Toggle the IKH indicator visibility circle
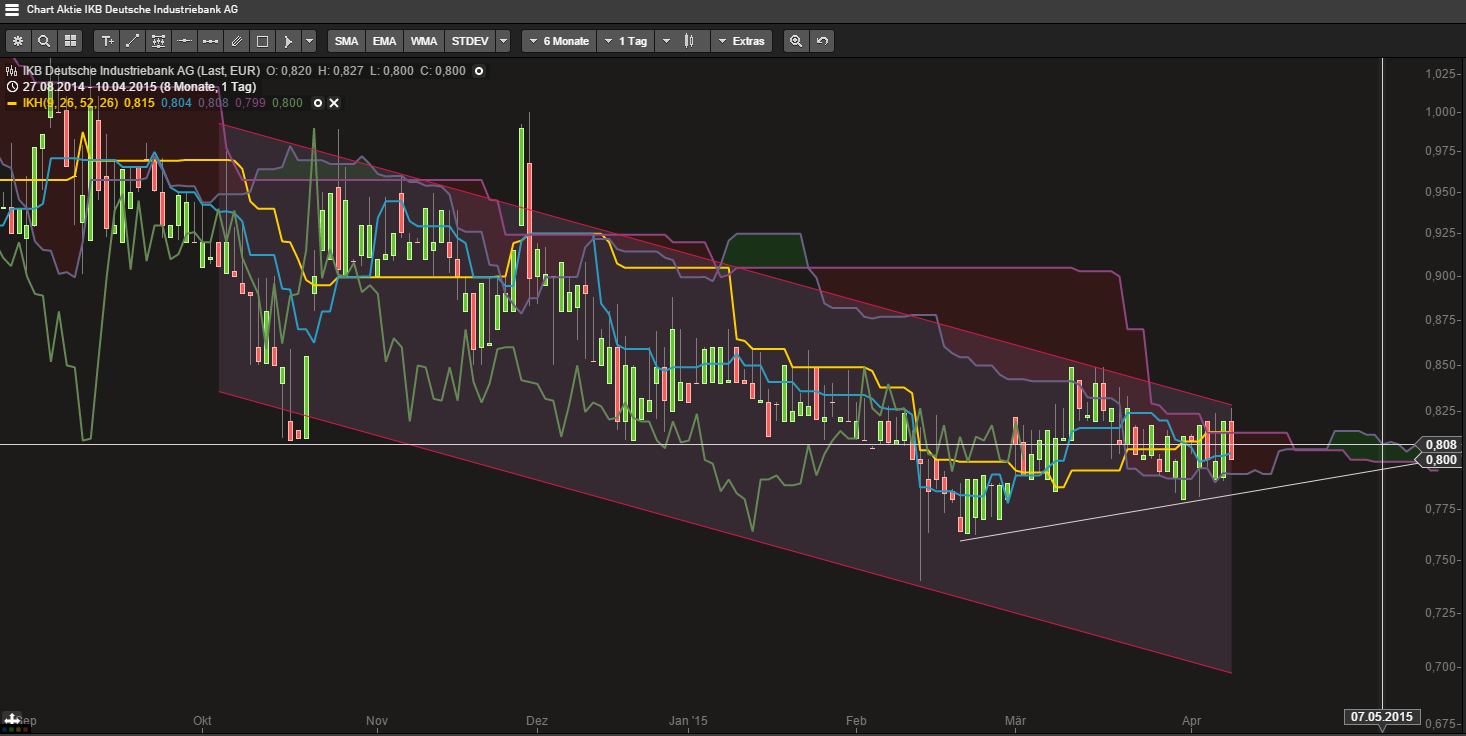This screenshot has height=736, width=1466. tap(317, 102)
